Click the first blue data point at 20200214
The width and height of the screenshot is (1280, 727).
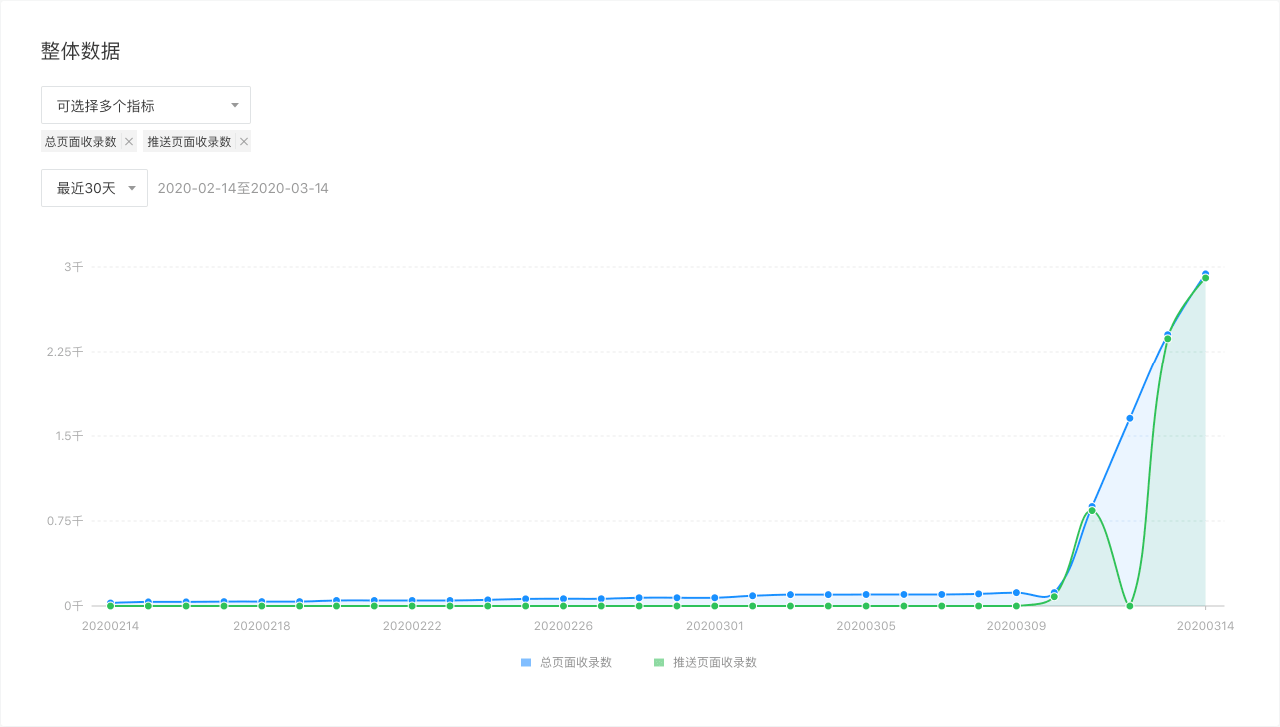tap(110, 603)
